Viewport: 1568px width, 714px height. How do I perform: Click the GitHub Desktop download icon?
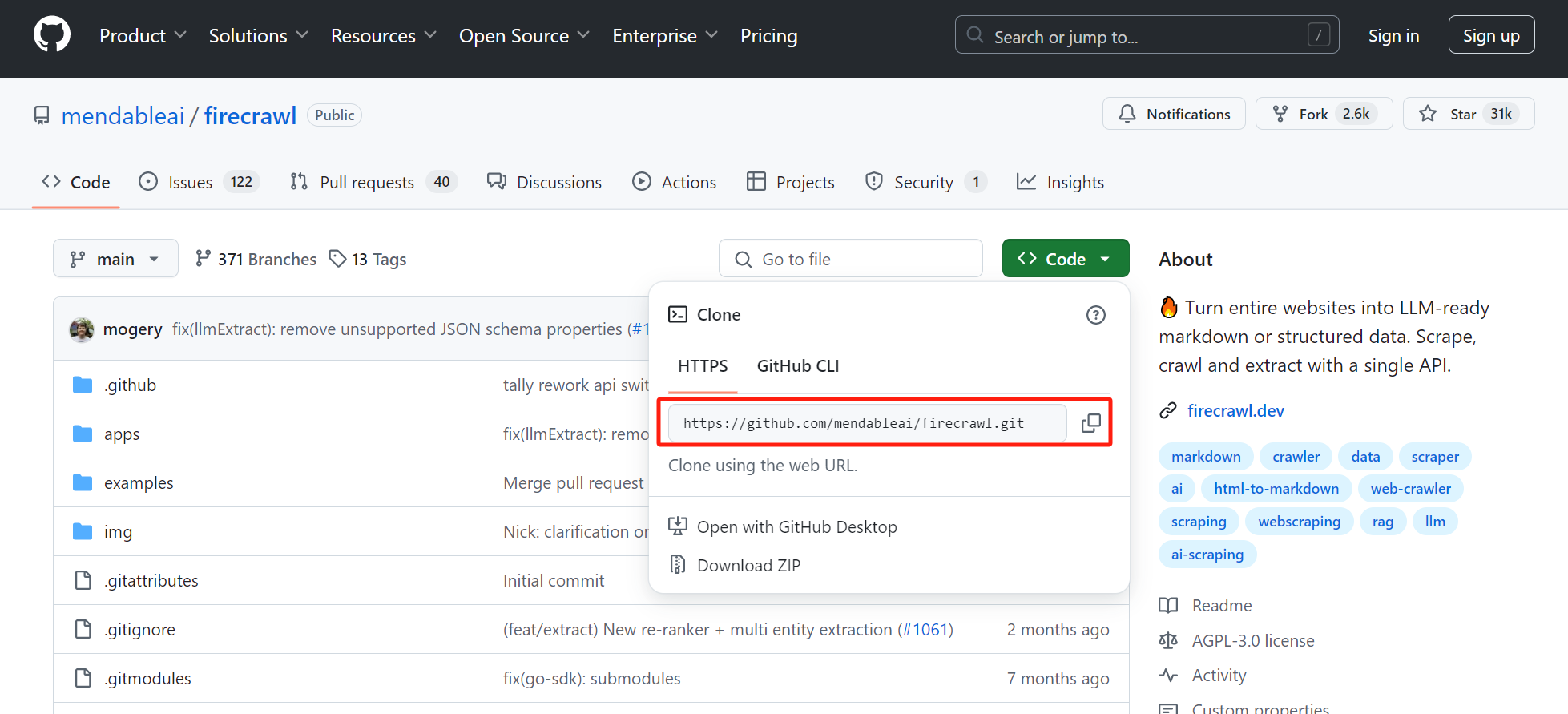click(678, 526)
